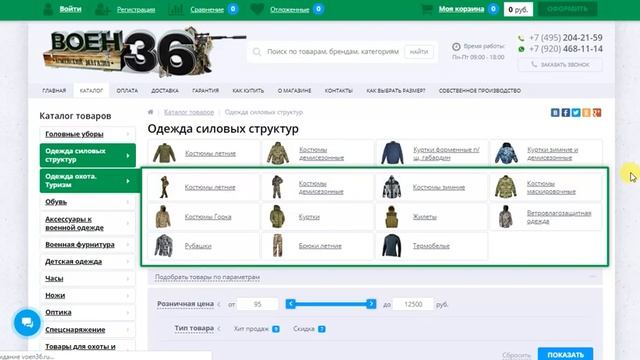Open the Доставка menu tab
The width and height of the screenshot is (640, 360).
[x=165, y=91]
